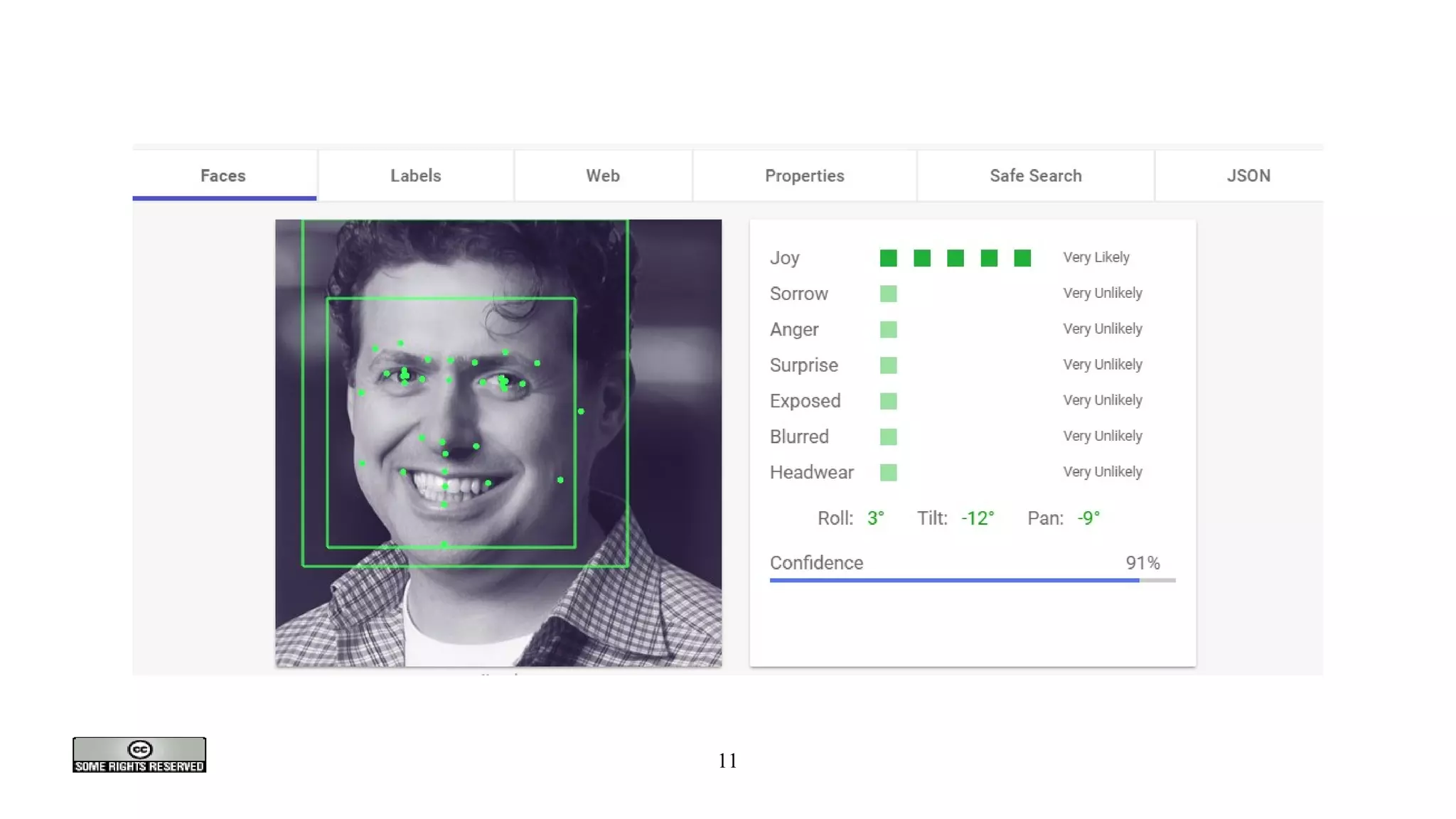
Task: Click the Surprise likelihood square indicator
Action: tap(888, 365)
